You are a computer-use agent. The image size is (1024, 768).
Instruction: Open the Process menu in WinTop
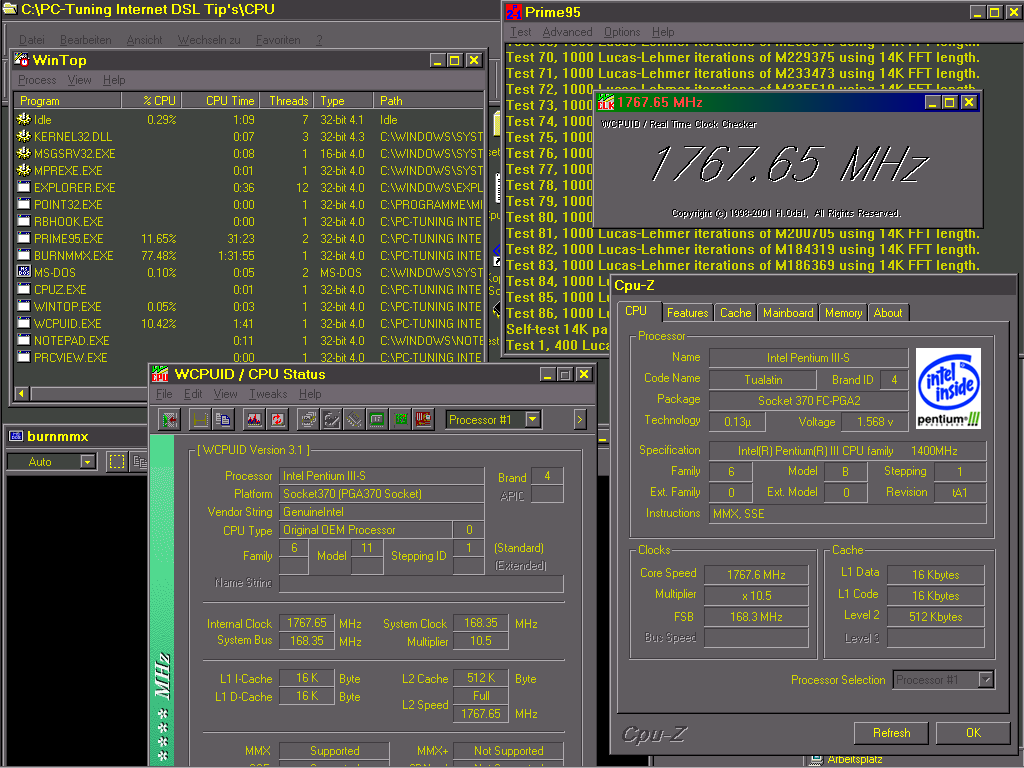[x=37, y=80]
